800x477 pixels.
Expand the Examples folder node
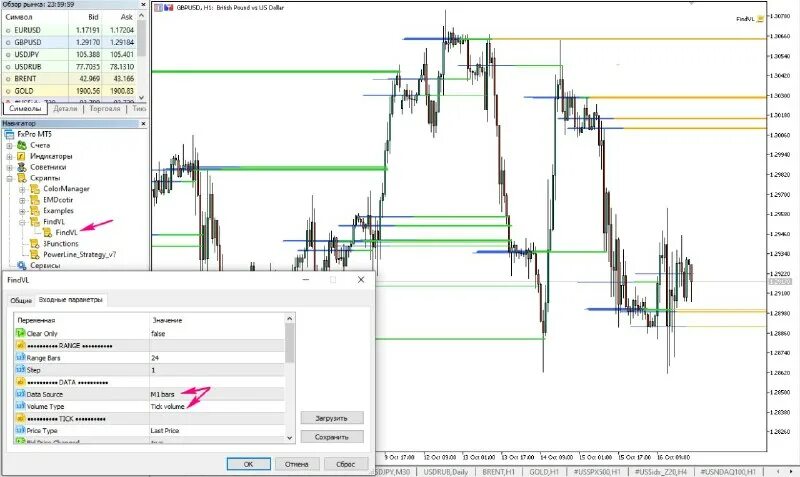click(x=22, y=211)
